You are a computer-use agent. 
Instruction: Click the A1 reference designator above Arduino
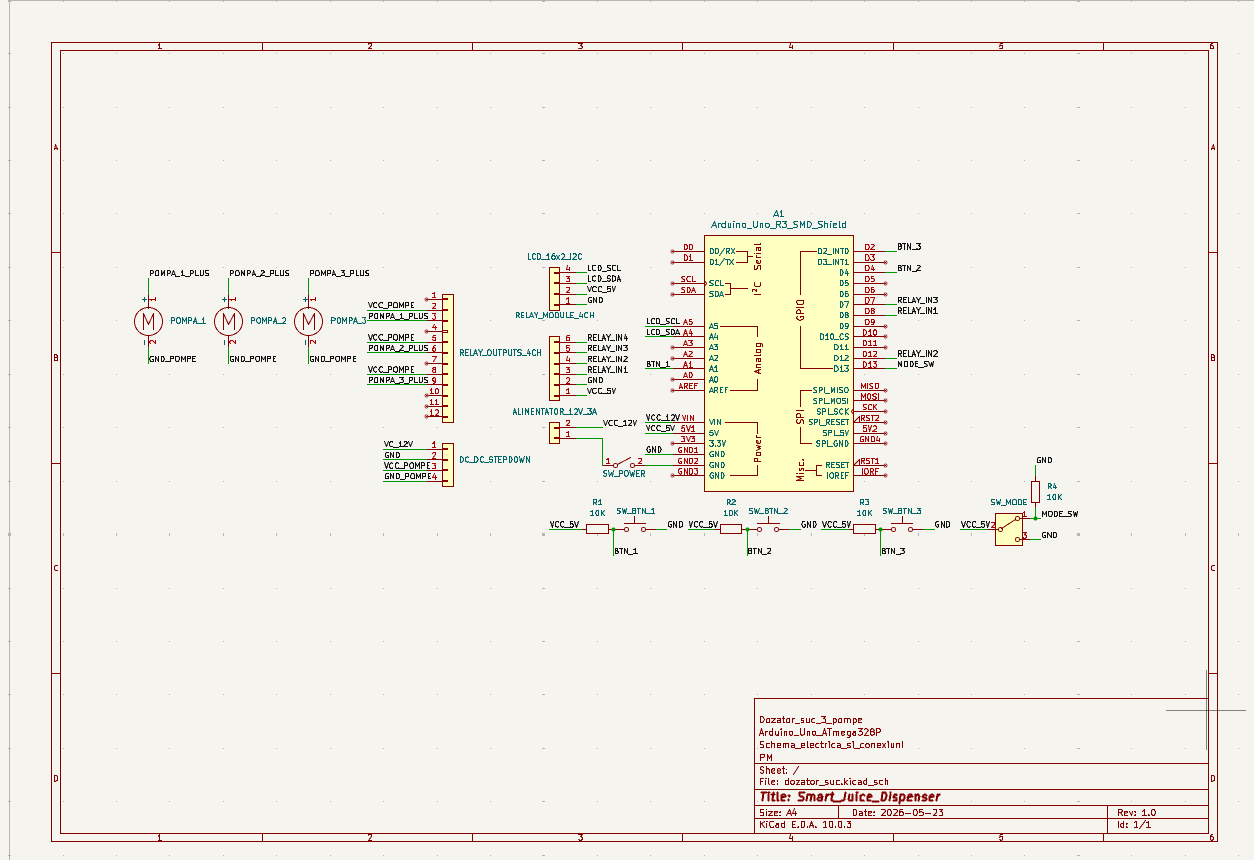778,213
